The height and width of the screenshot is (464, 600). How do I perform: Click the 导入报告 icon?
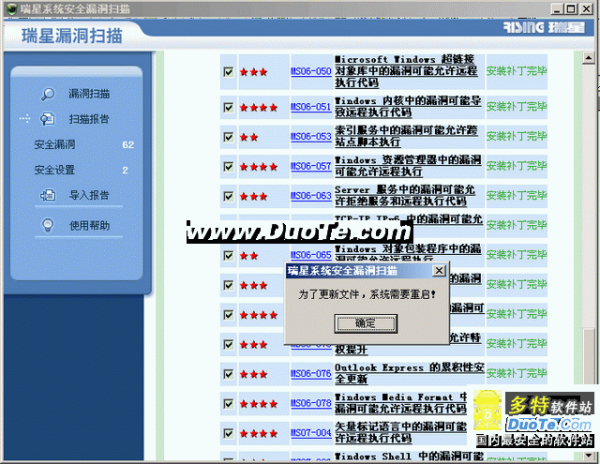48,195
